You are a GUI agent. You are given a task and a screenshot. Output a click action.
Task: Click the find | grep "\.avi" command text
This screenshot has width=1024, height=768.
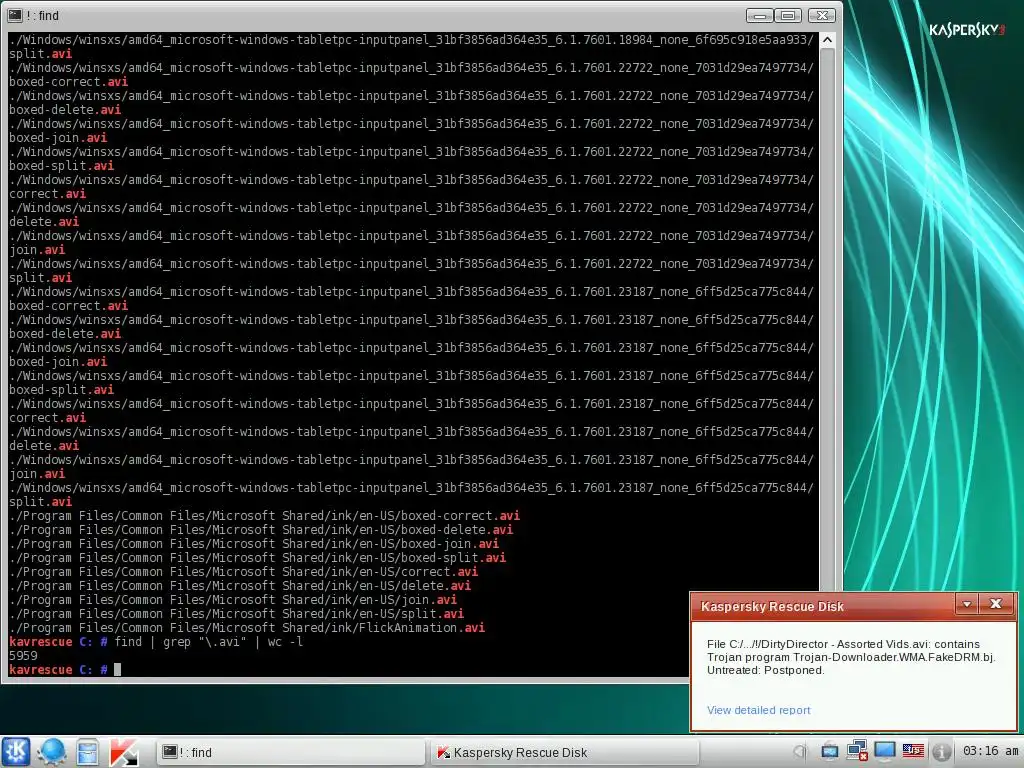[x=208, y=642]
